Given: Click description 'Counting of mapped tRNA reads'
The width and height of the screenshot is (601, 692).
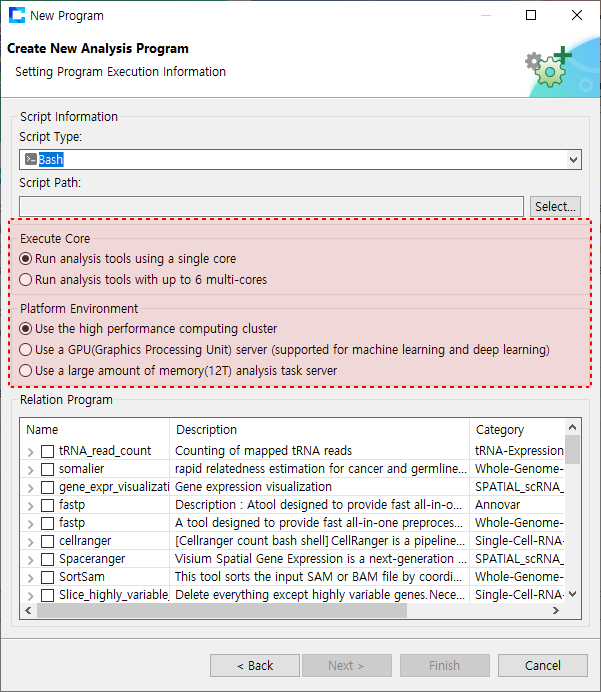Looking at the screenshot, I should point(263,451).
